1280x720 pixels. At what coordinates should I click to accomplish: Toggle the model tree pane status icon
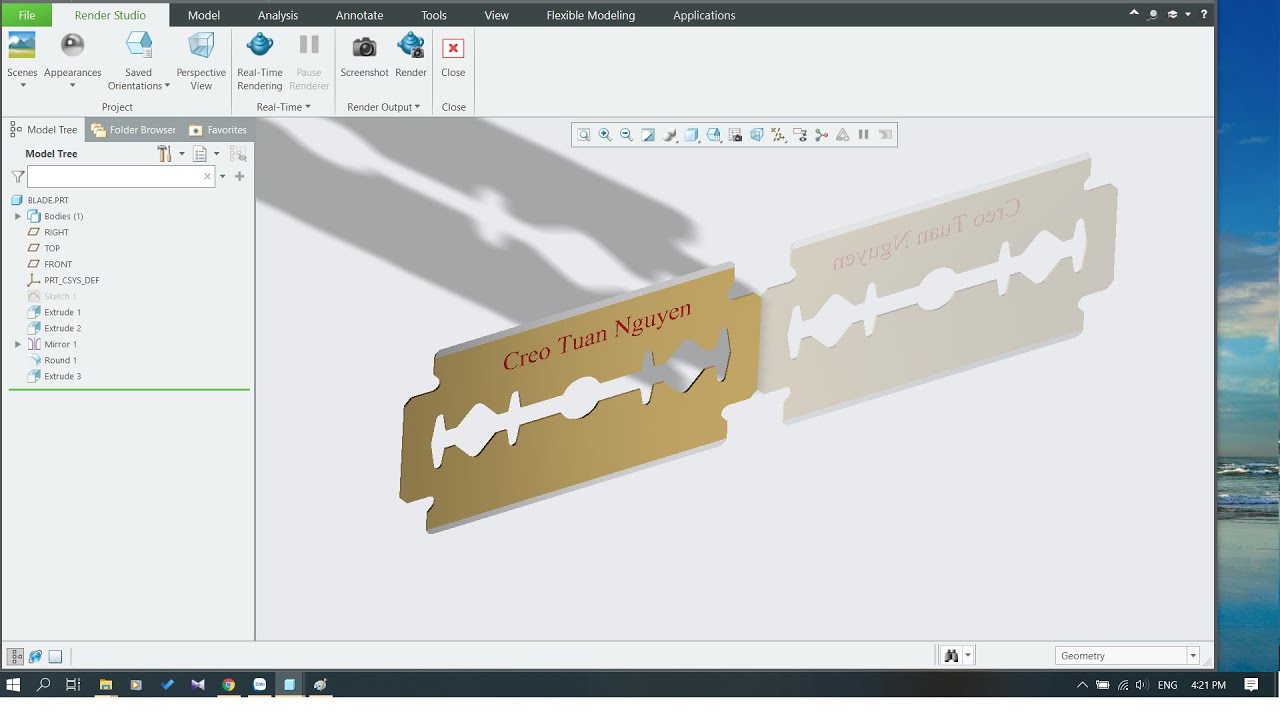[x=16, y=656]
